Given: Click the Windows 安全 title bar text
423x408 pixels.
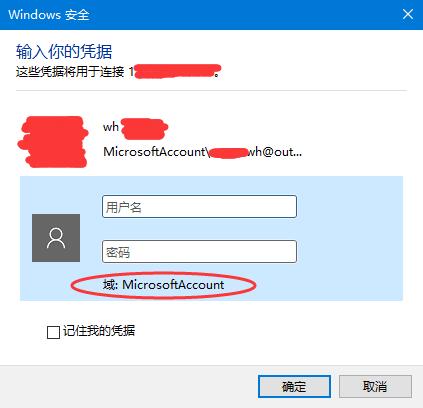Looking at the screenshot, I should tap(49, 15).
